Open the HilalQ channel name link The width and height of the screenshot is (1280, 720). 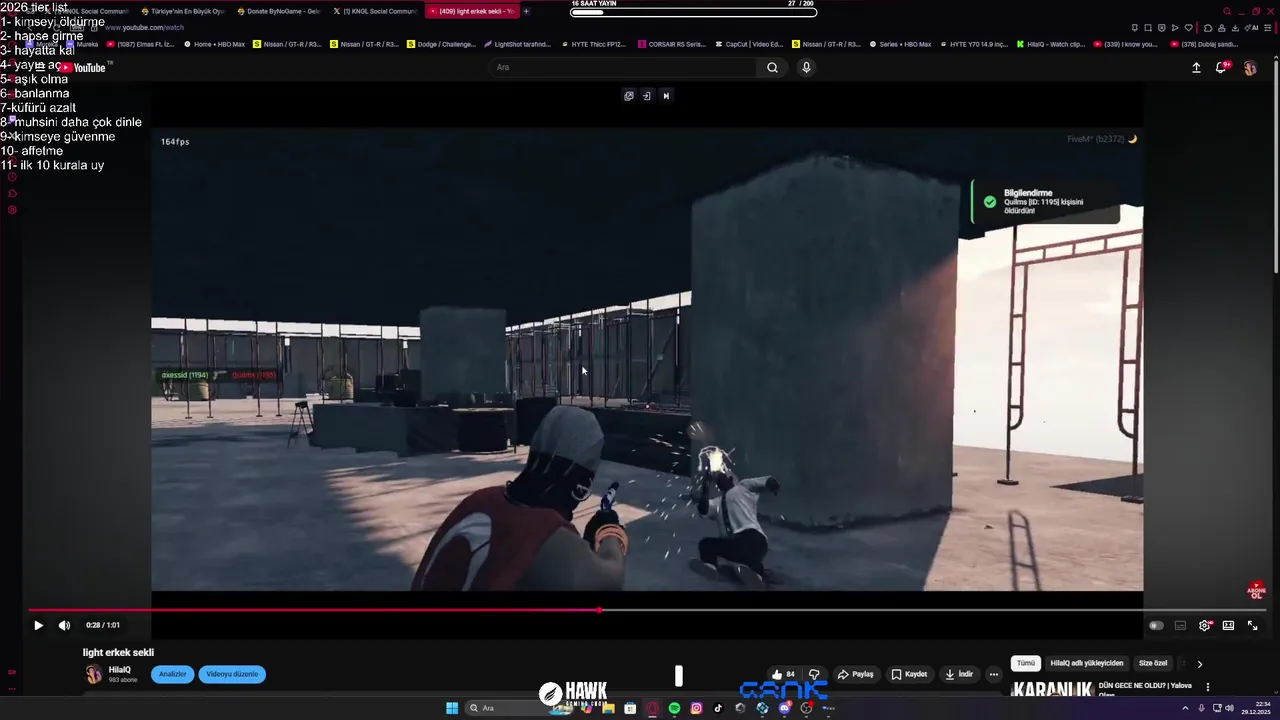120,670
